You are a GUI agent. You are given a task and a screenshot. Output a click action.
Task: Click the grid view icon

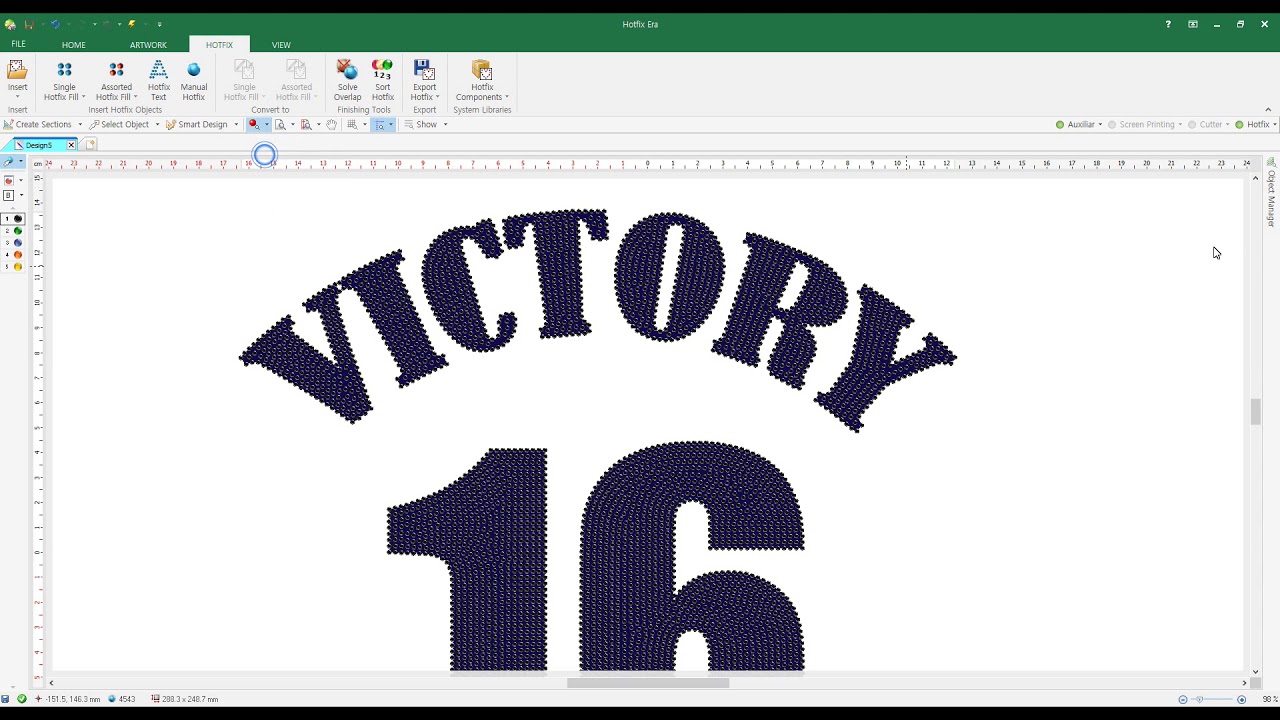(x=352, y=125)
